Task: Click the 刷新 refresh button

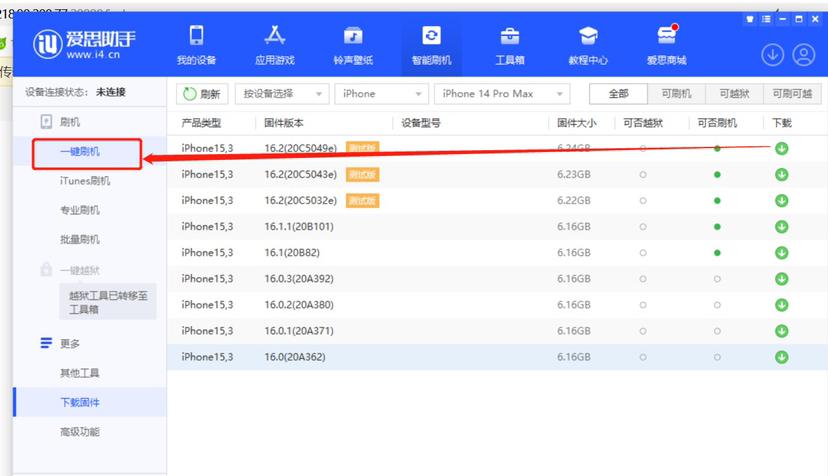Action: coord(202,94)
